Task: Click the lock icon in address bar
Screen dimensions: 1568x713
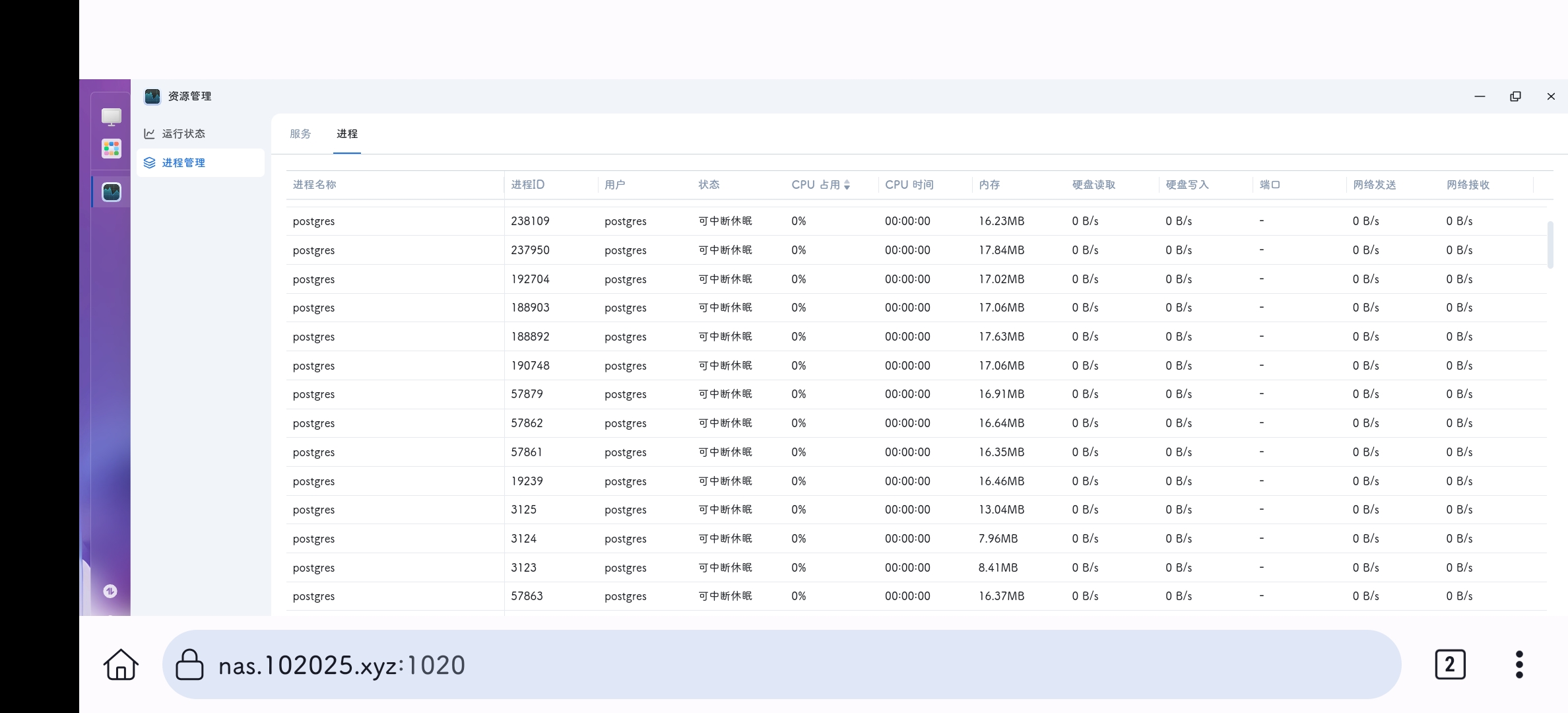Action: (x=189, y=664)
